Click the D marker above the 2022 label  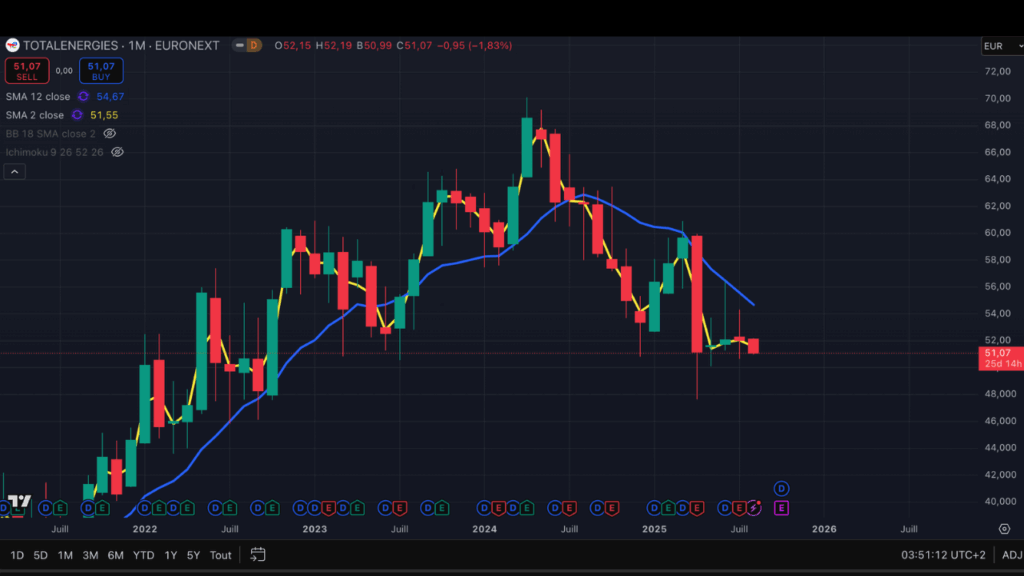[144, 508]
